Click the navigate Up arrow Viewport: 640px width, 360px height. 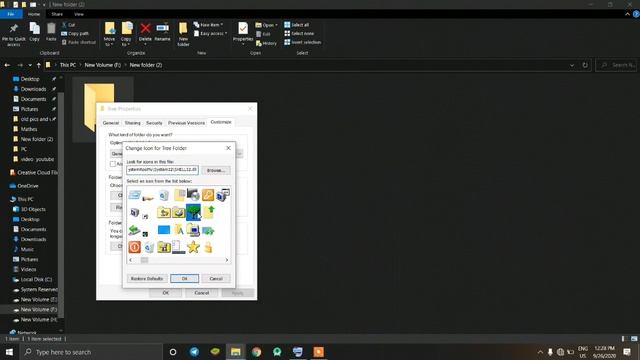pyautogui.click(x=38, y=65)
